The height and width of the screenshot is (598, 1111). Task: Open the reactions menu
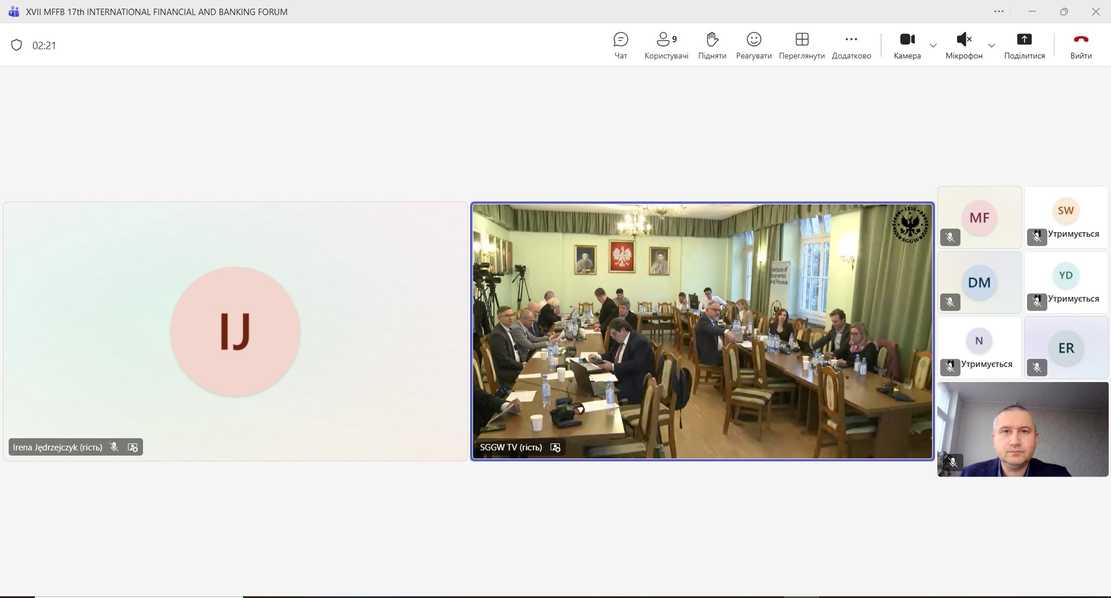(754, 45)
